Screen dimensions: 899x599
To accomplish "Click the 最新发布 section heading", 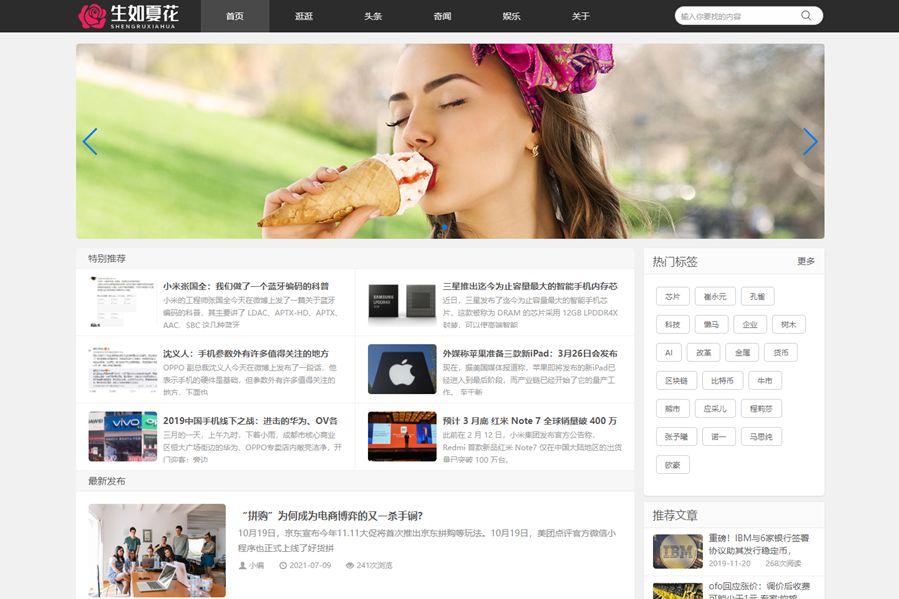I will [x=107, y=481].
